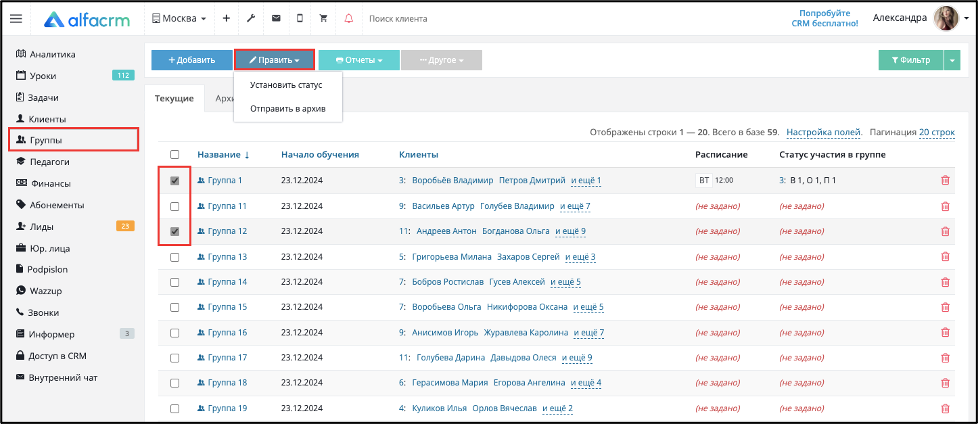
Task: Delete Группа 18 with its trash icon
Action: click(x=945, y=383)
